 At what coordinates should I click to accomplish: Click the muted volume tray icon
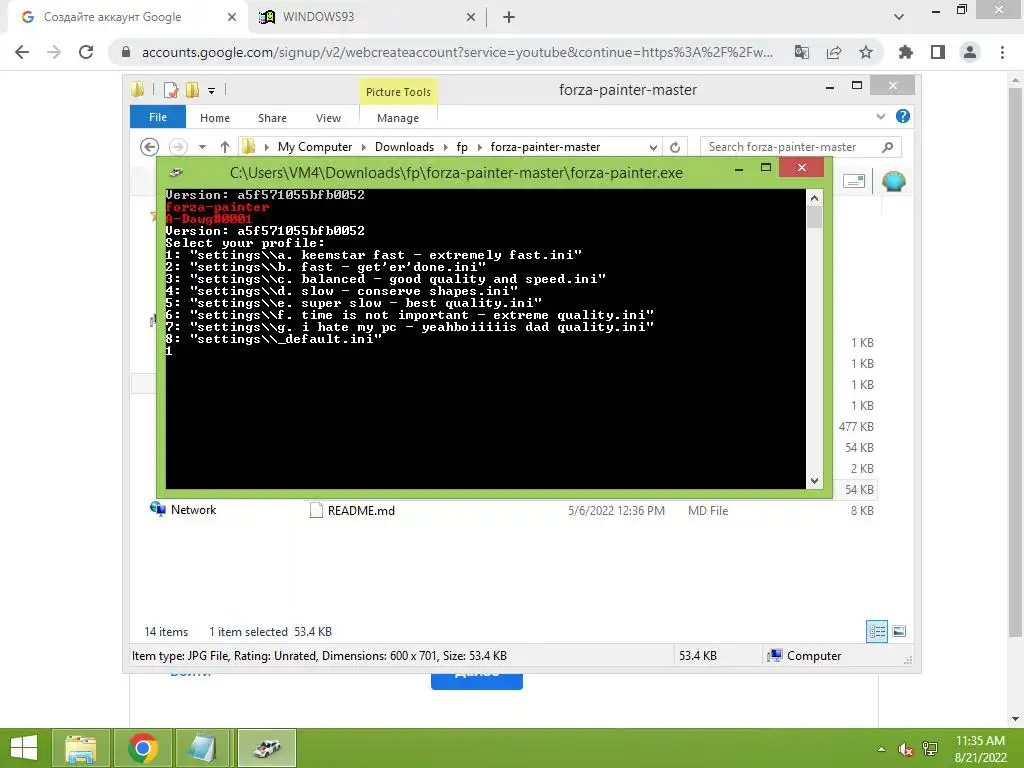pyautogui.click(x=905, y=750)
